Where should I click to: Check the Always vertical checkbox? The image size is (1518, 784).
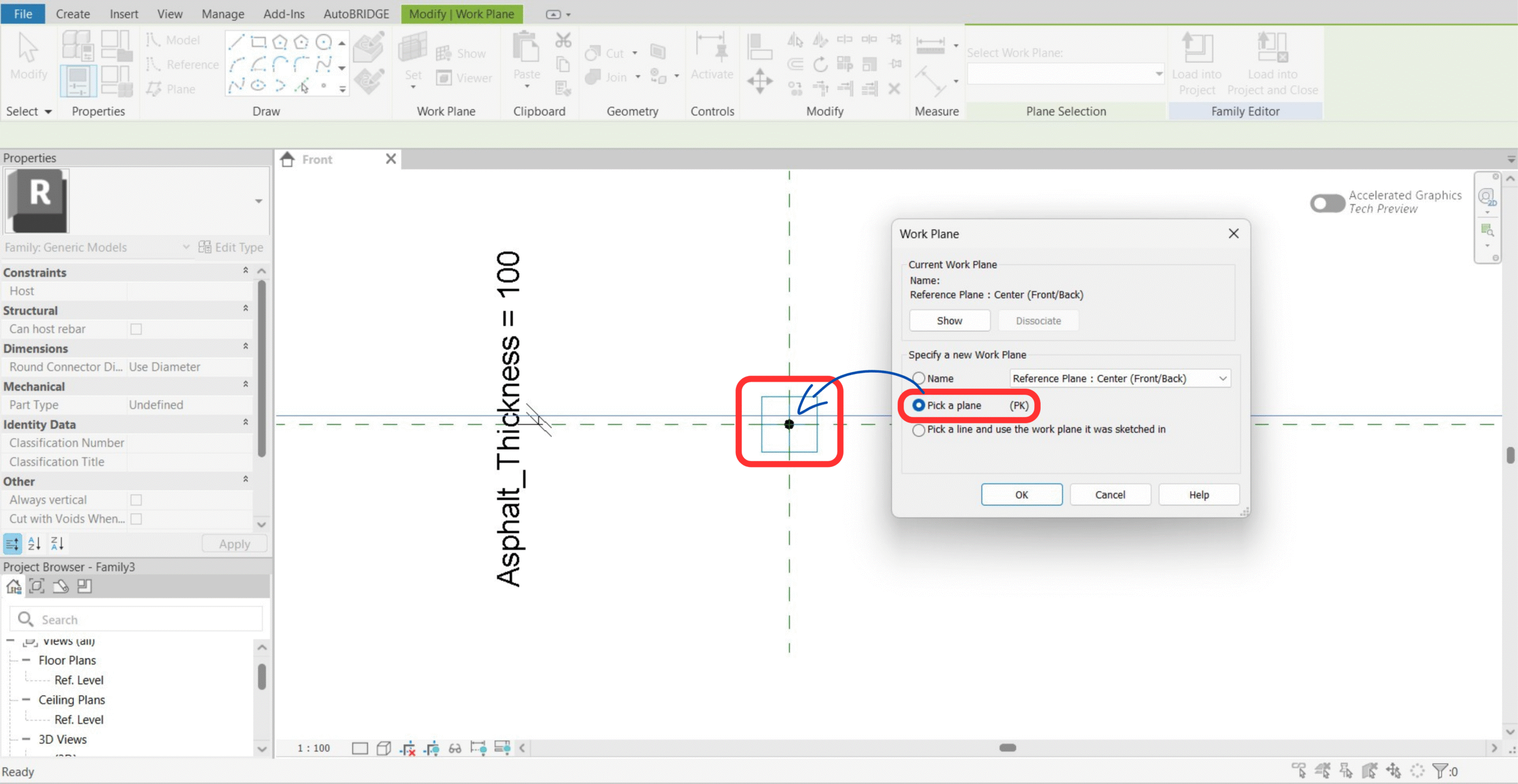coord(136,500)
